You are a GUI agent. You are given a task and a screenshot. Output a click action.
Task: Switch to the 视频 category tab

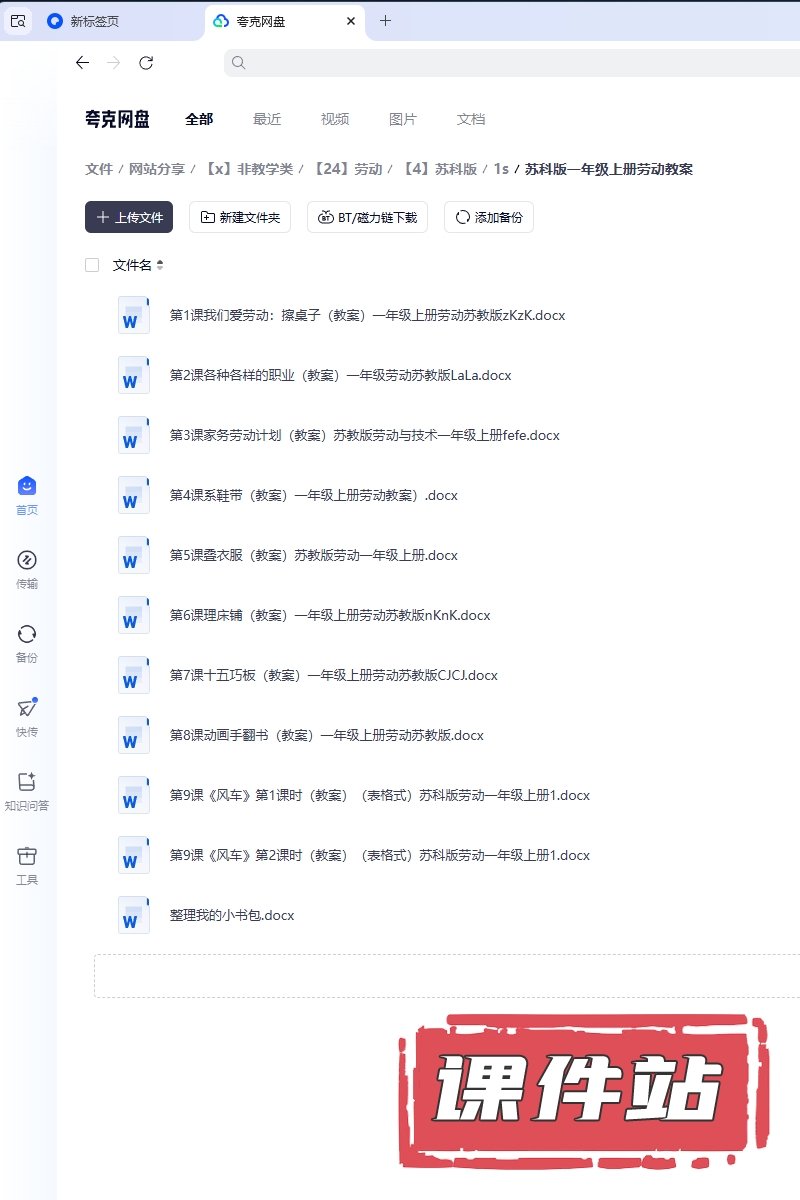click(x=335, y=119)
